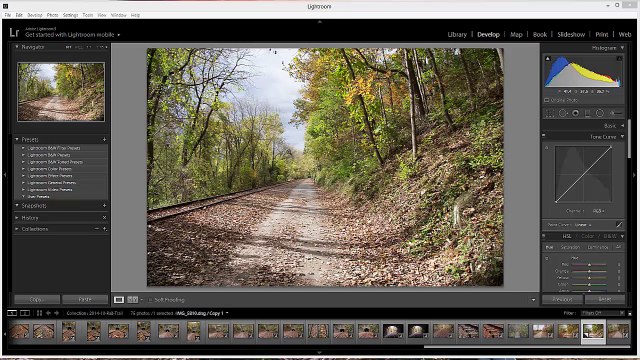
Task: Create a new snapshot with plus icon
Action: point(104,206)
